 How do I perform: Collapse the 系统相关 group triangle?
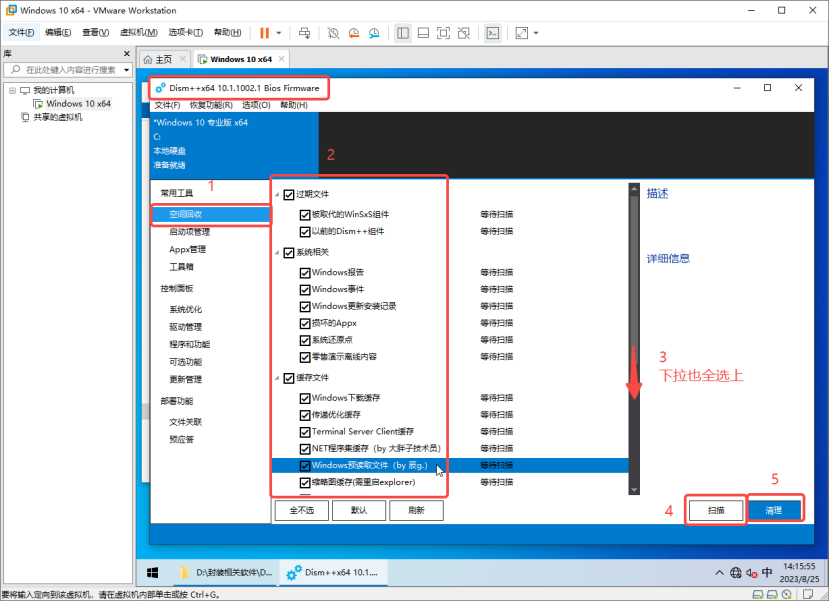[277, 253]
